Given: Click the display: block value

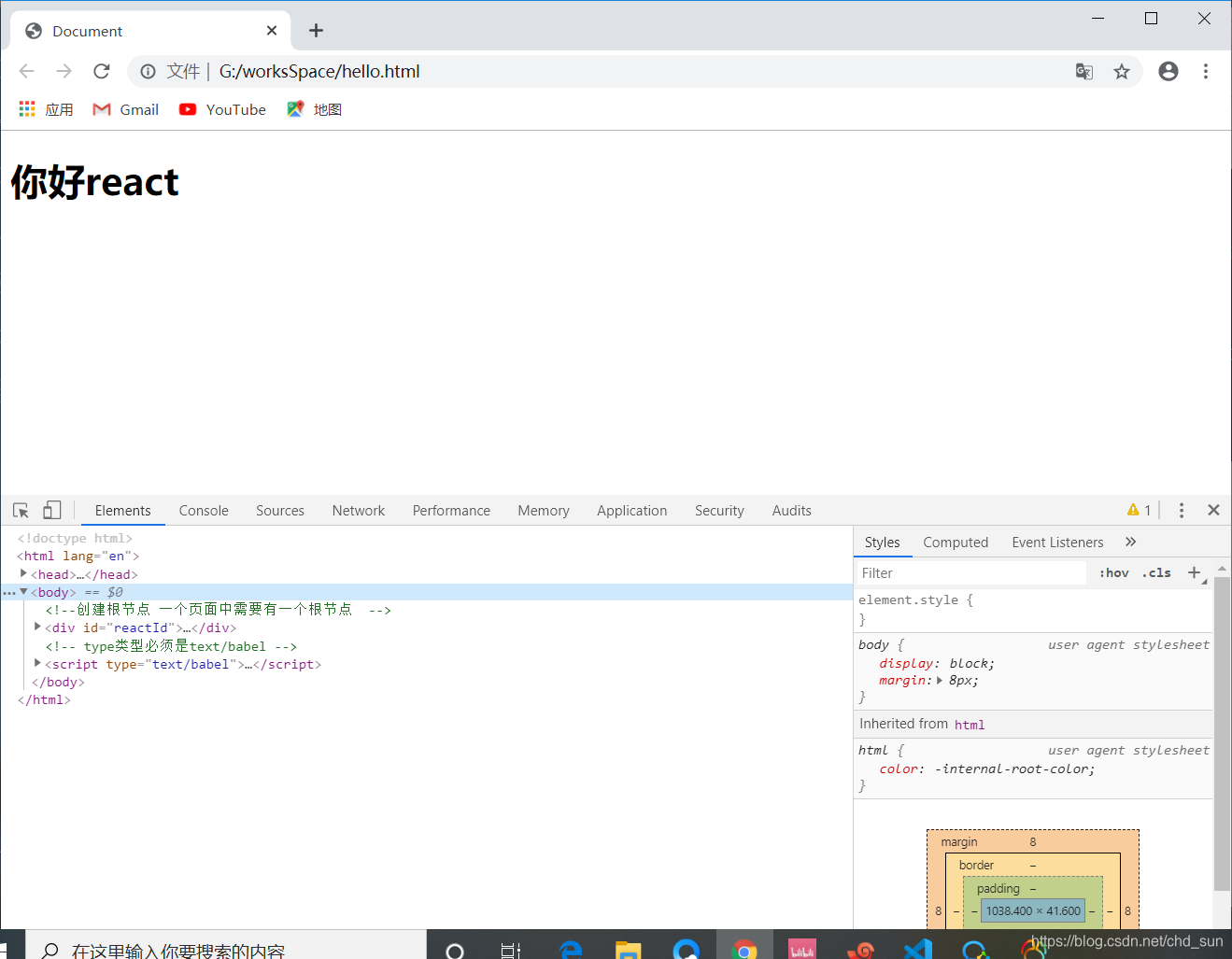Looking at the screenshot, I should 970,664.
